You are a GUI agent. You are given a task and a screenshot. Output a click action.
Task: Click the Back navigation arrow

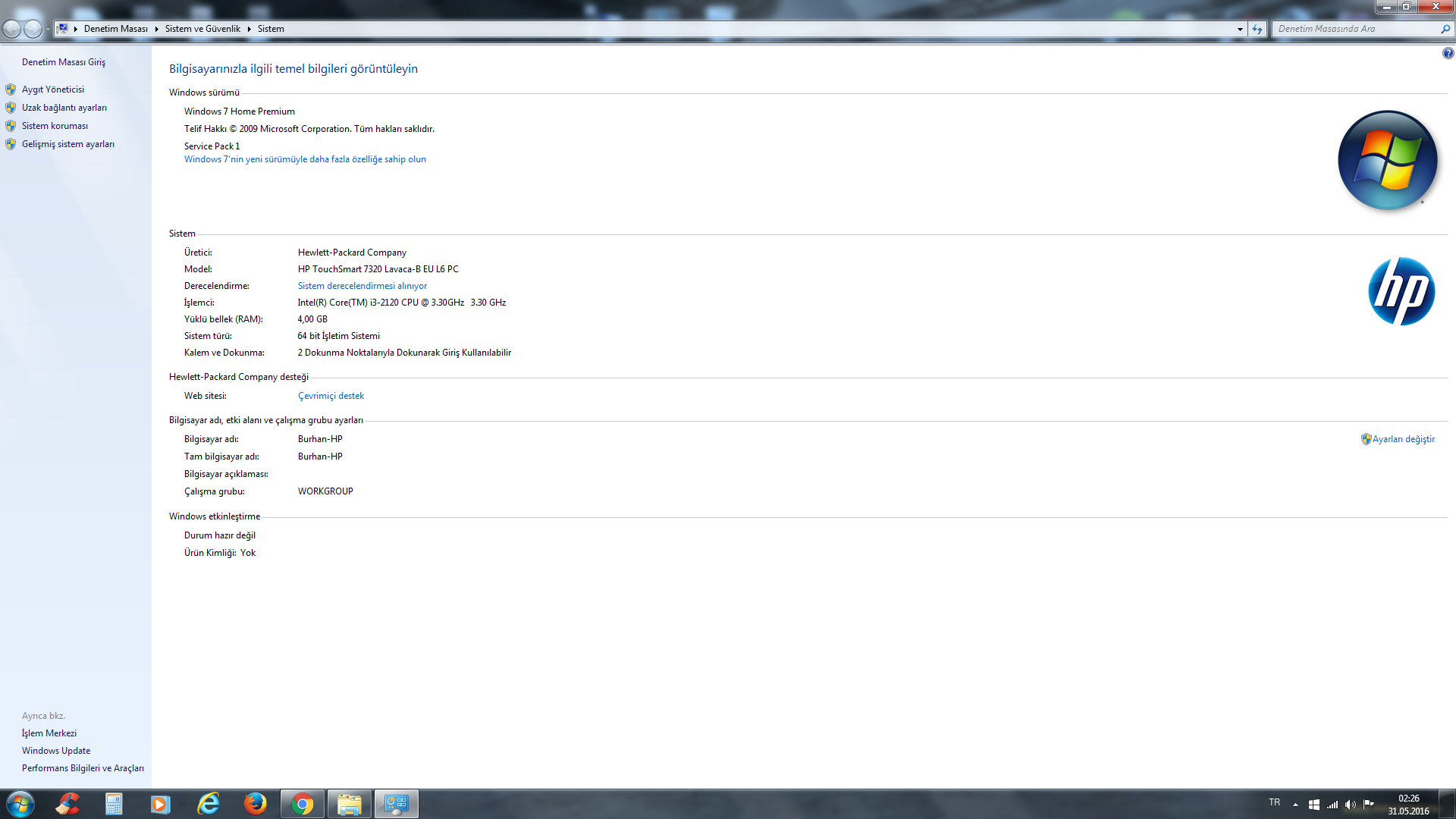[12, 29]
